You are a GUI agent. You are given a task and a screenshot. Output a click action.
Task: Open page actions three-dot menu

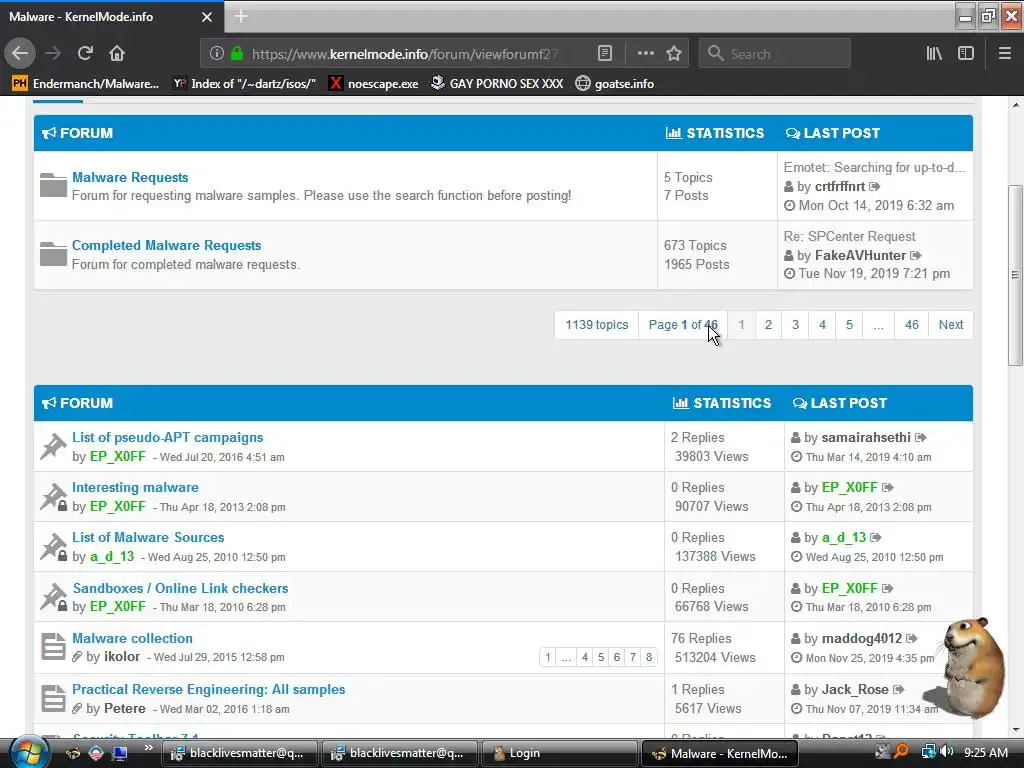pos(645,54)
